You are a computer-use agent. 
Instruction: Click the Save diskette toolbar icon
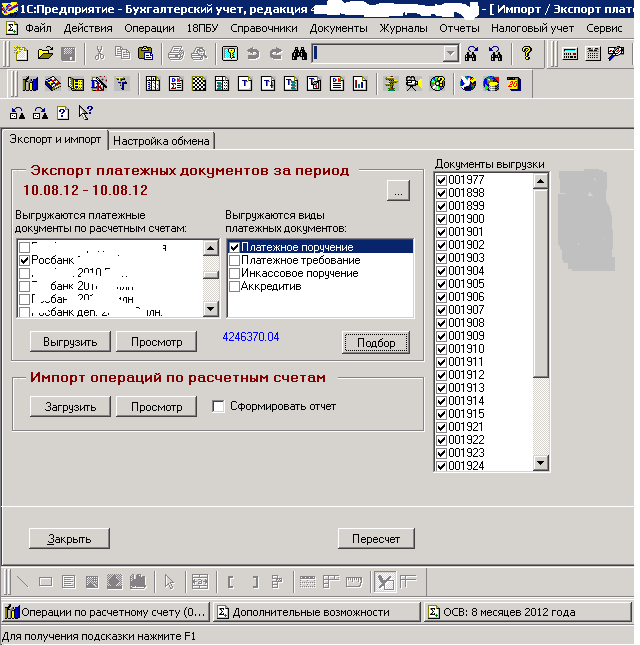pyautogui.click(x=68, y=53)
